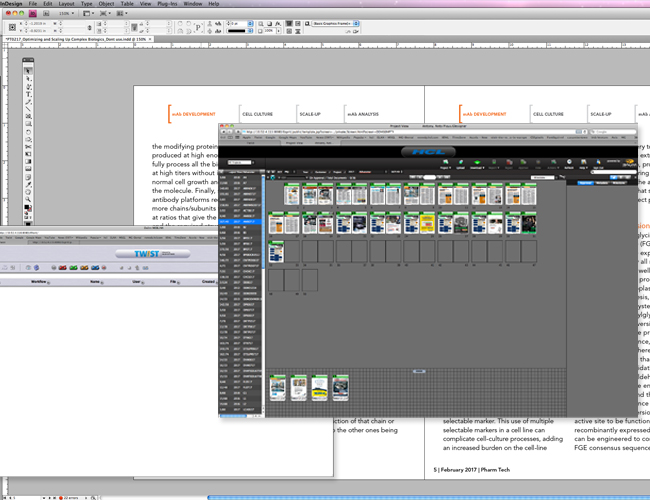This screenshot has height=500, width=650.
Task: Select the Eyedropper tool
Action: pos(28,184)
